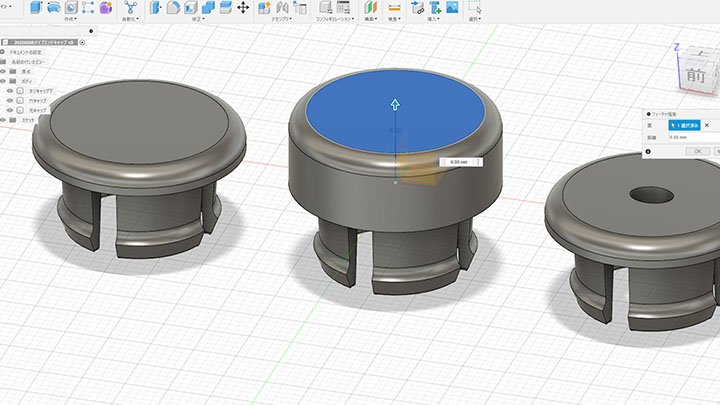Select the Combine bodies icon

pos(208,7)
